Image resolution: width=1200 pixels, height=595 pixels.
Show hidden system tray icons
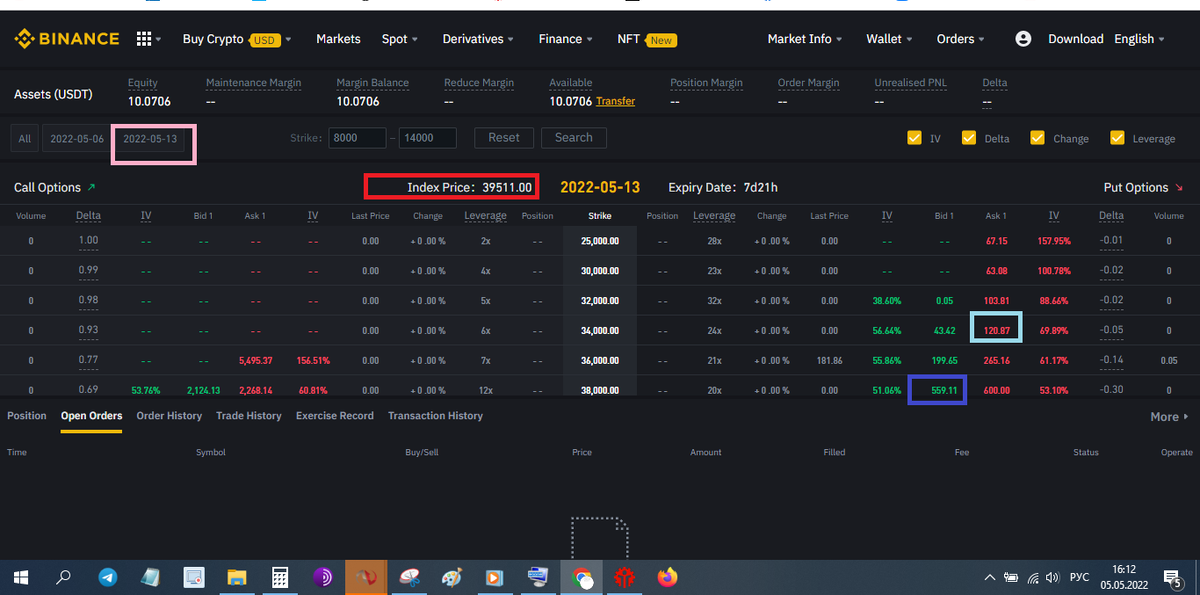990,577
